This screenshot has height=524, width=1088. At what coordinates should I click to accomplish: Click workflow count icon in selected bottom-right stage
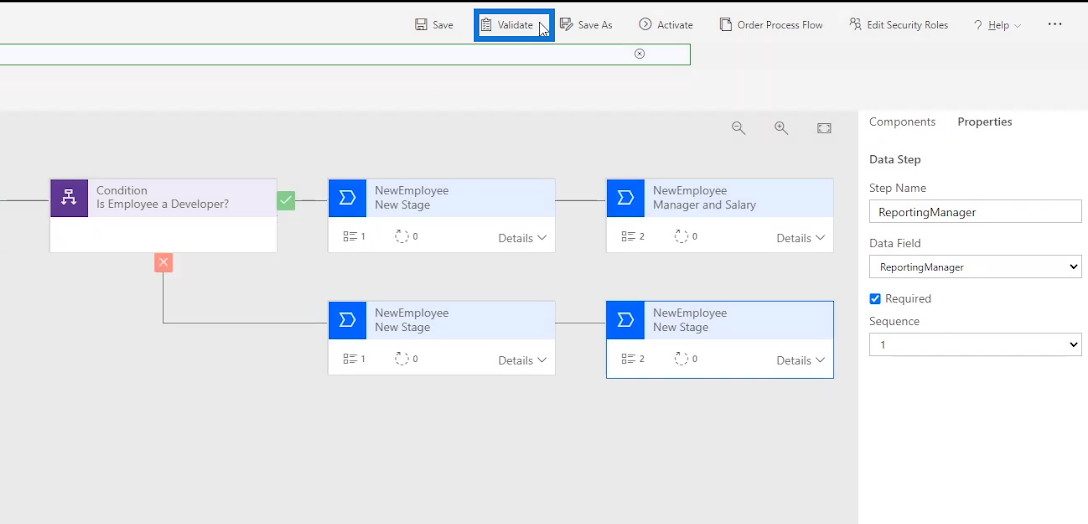[x=681, y=359]
